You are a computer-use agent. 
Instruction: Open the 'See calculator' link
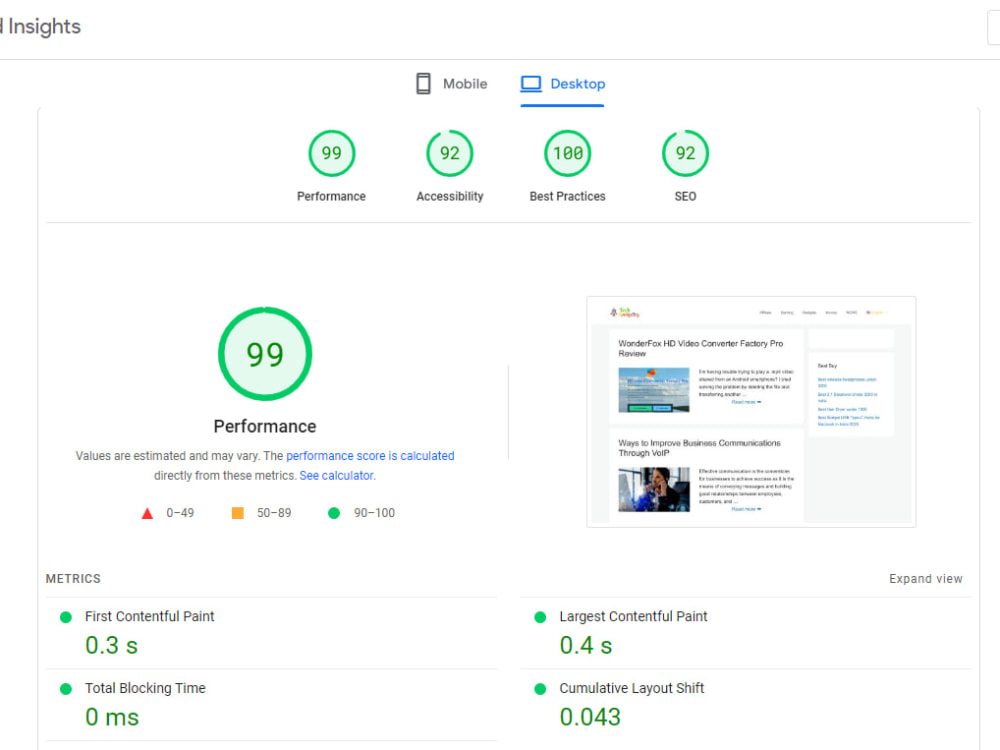point(337,475)
